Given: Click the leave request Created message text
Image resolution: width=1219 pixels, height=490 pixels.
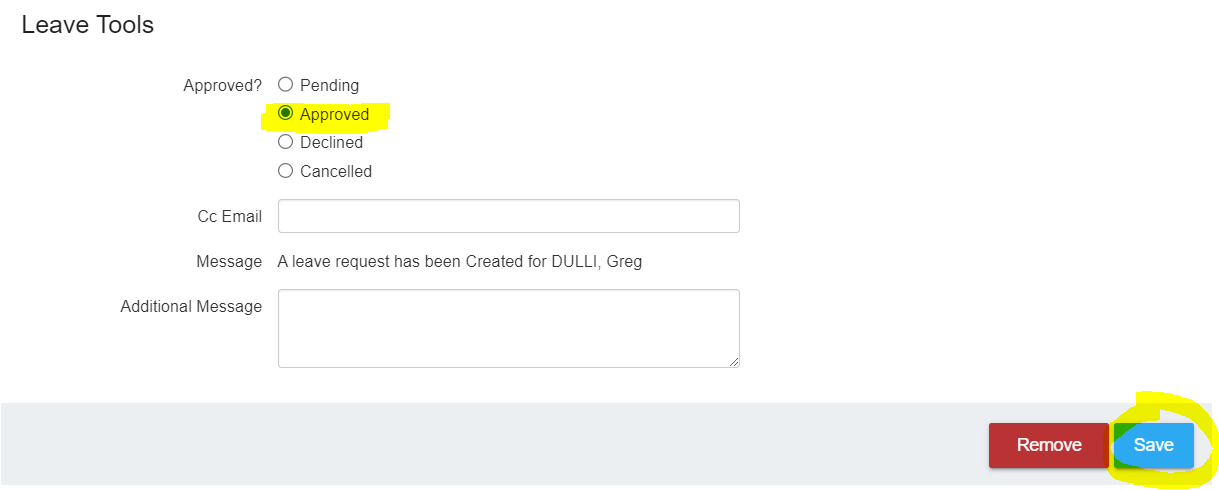Looking at the screenshot, I should [x=460, y=262].
